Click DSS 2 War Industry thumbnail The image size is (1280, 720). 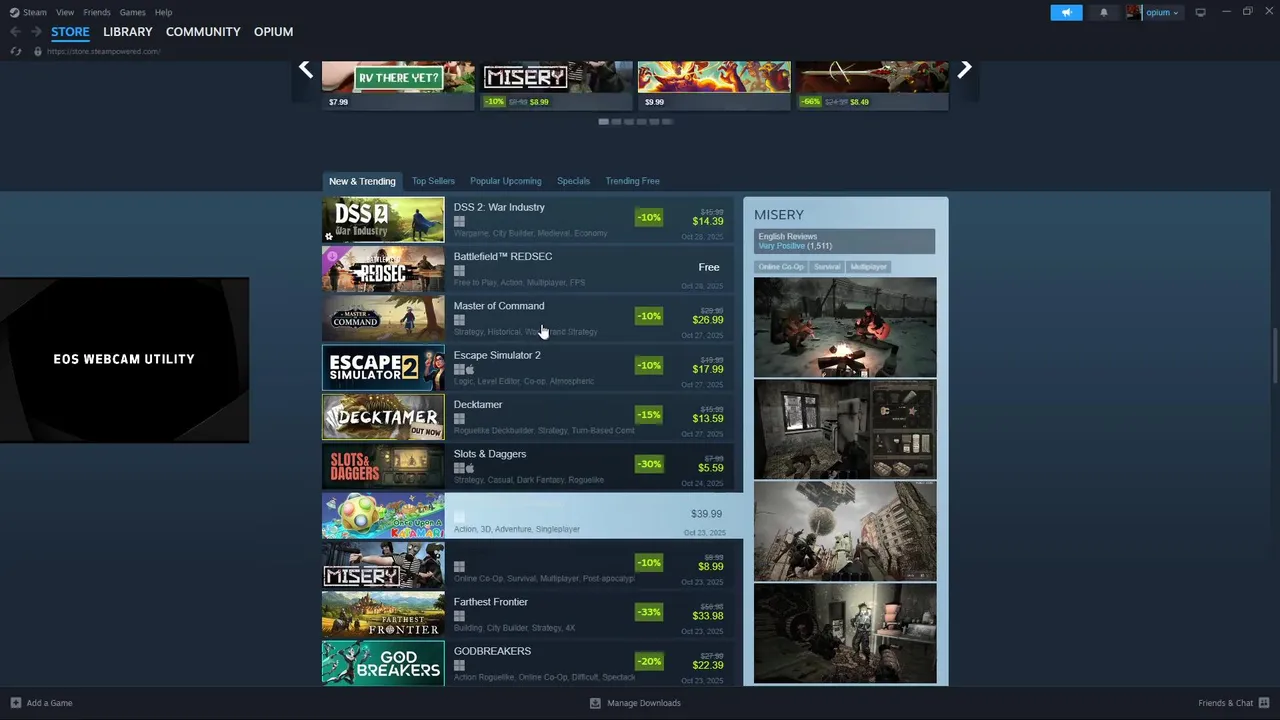pyautogui.click(x=383, y=220)
